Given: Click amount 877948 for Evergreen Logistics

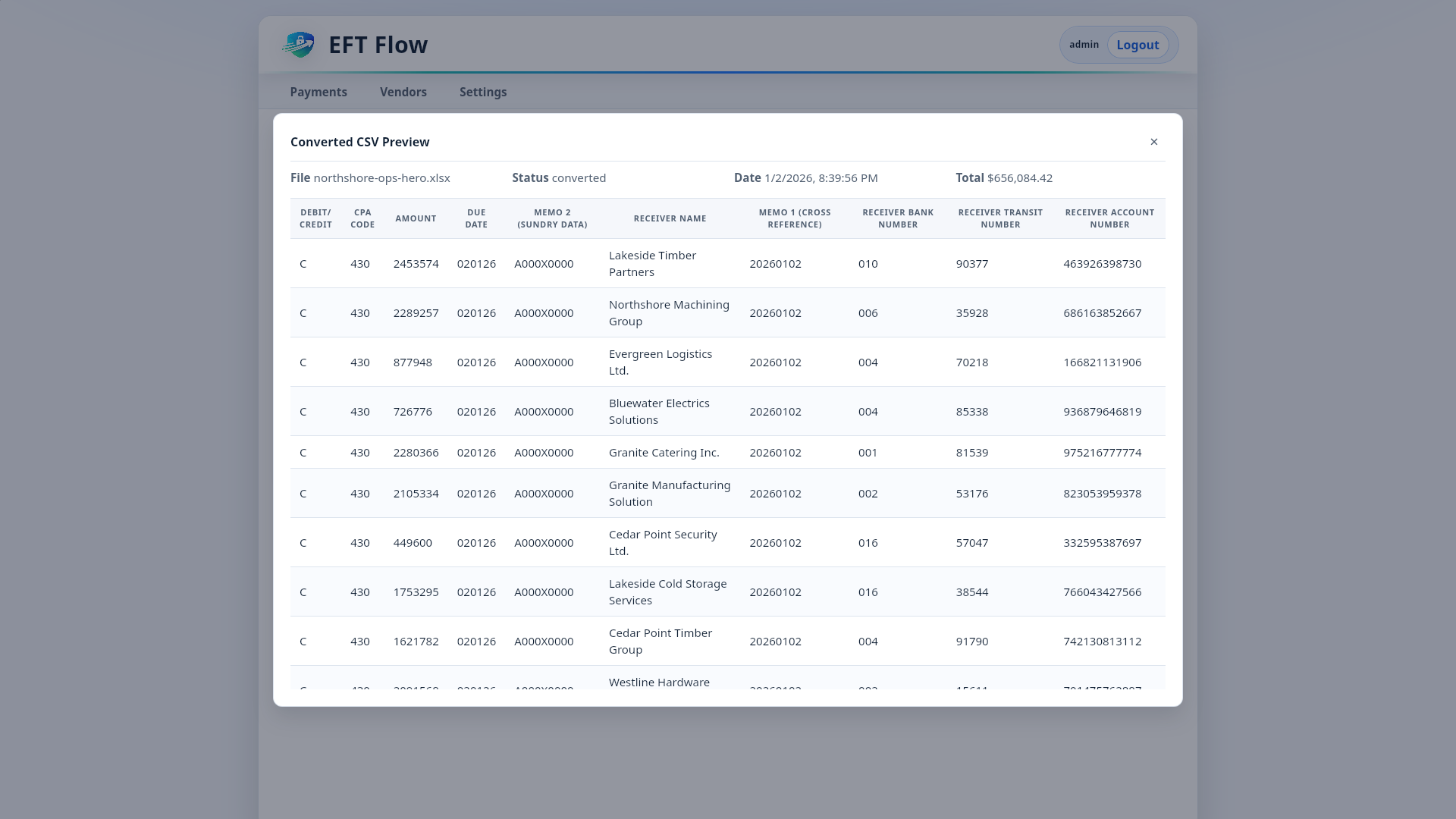Looking at the screenshot, I should click(413, 362).
